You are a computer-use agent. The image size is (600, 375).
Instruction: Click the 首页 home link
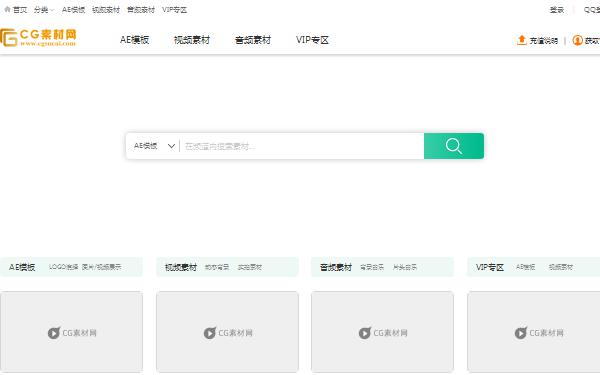pos(20,10)
